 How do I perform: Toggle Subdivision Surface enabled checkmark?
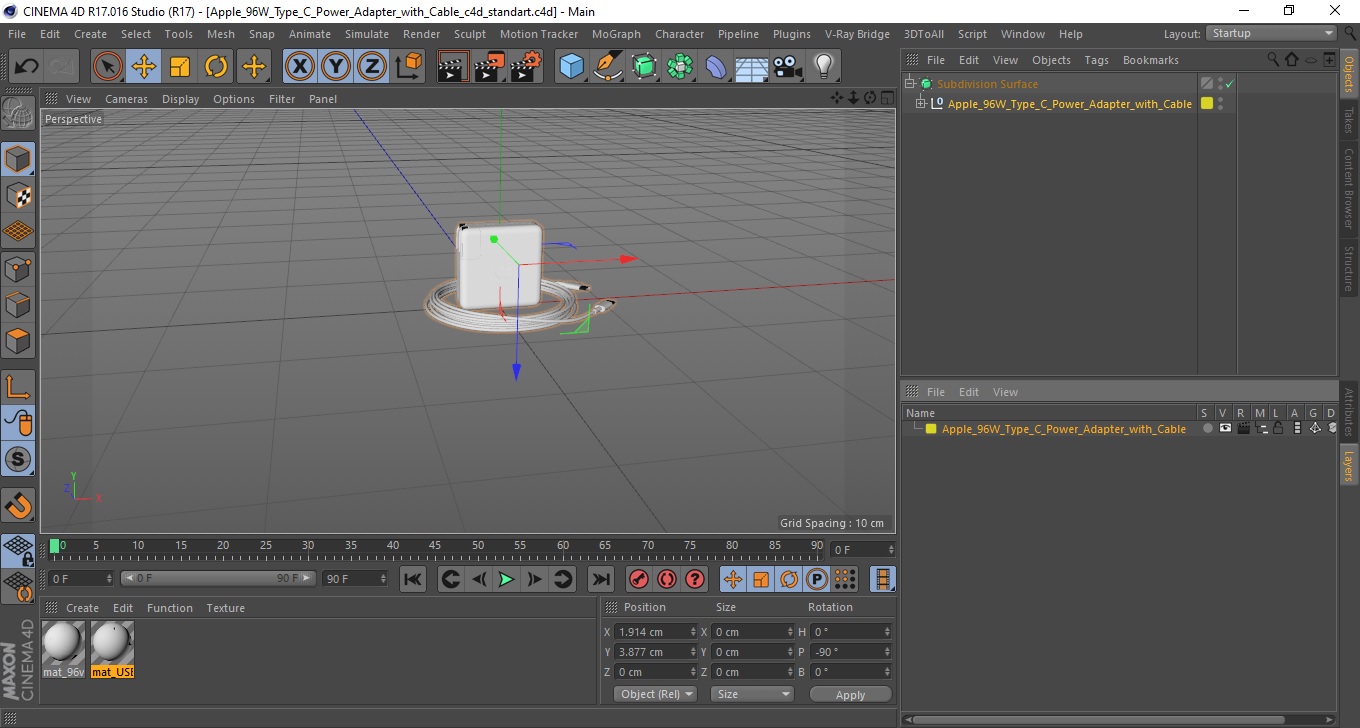click(x=1229, y=84)
